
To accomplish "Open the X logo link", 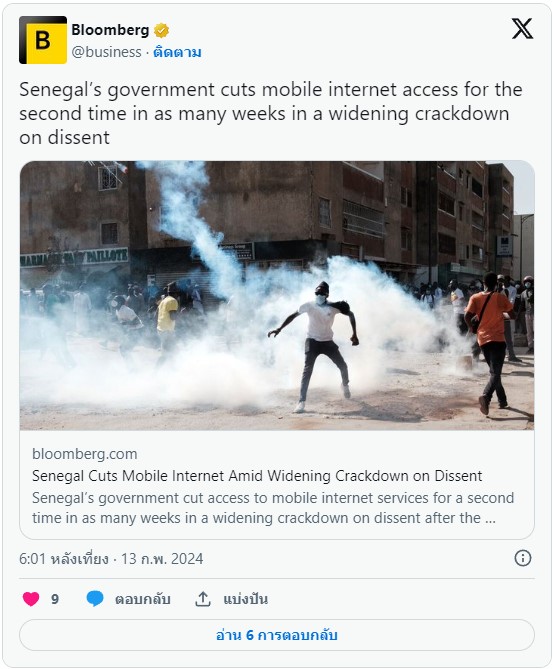I will point(522,29).
